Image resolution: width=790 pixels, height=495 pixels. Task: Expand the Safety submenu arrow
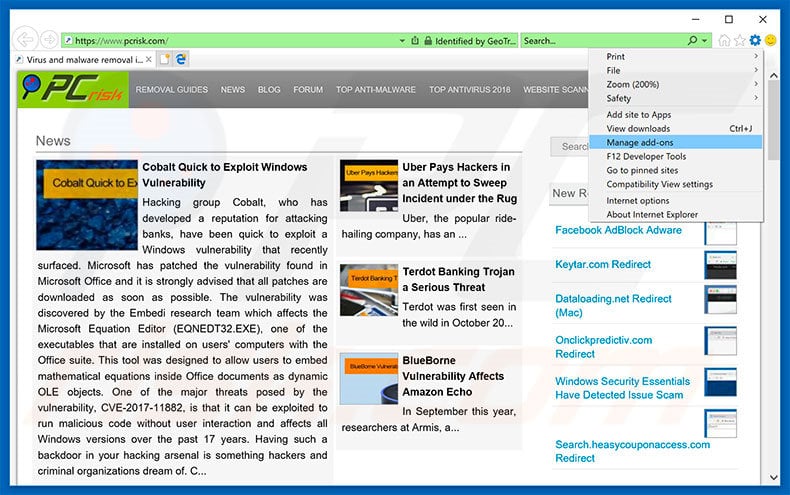point(756,98)
